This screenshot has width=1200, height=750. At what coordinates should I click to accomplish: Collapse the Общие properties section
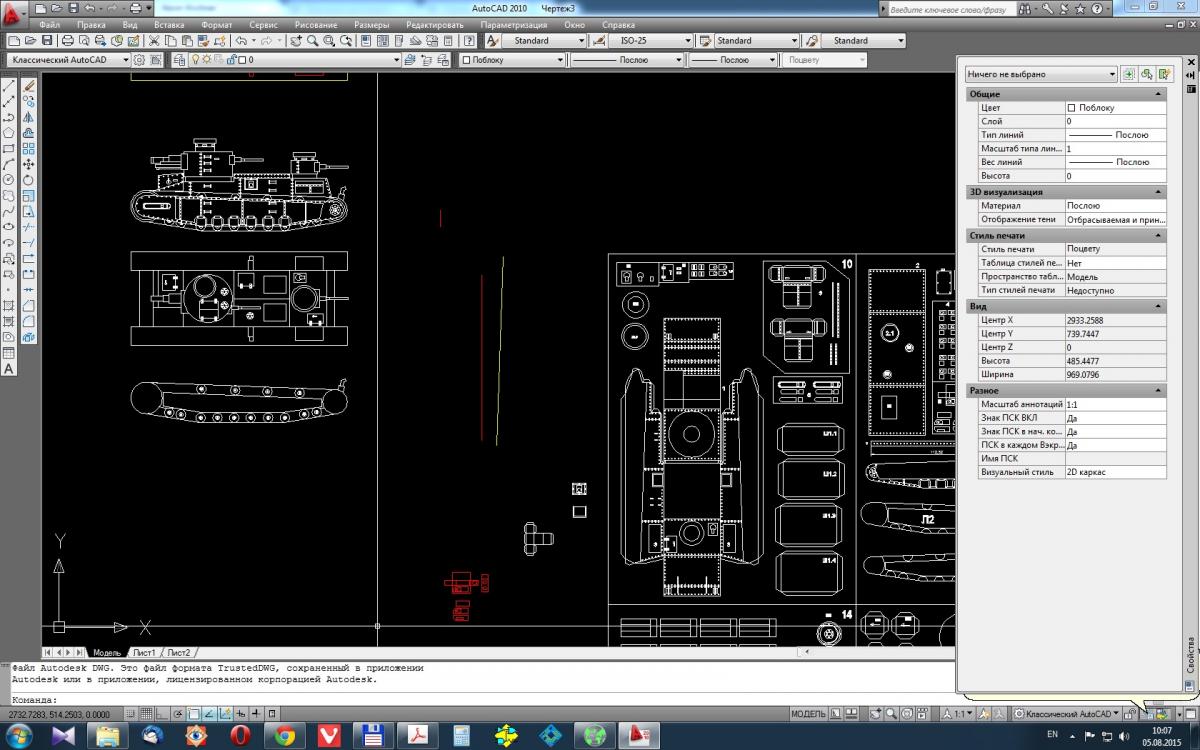(x=1158, y=94)
